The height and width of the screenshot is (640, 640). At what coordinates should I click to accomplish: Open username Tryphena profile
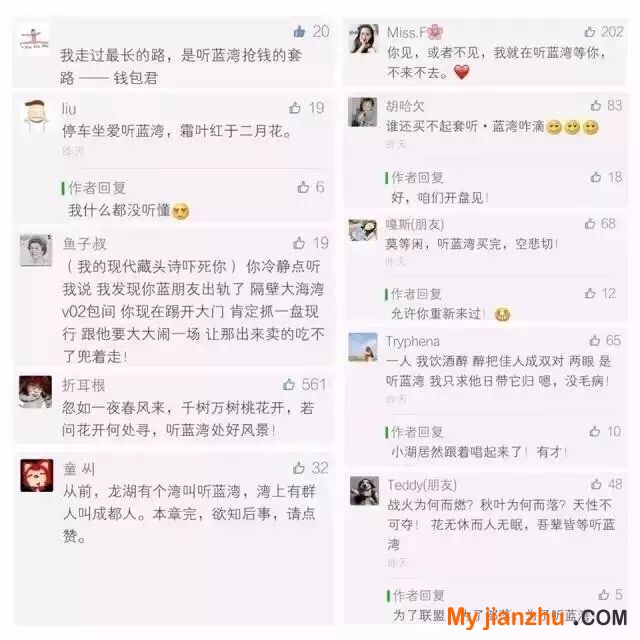tap(413, 341)
